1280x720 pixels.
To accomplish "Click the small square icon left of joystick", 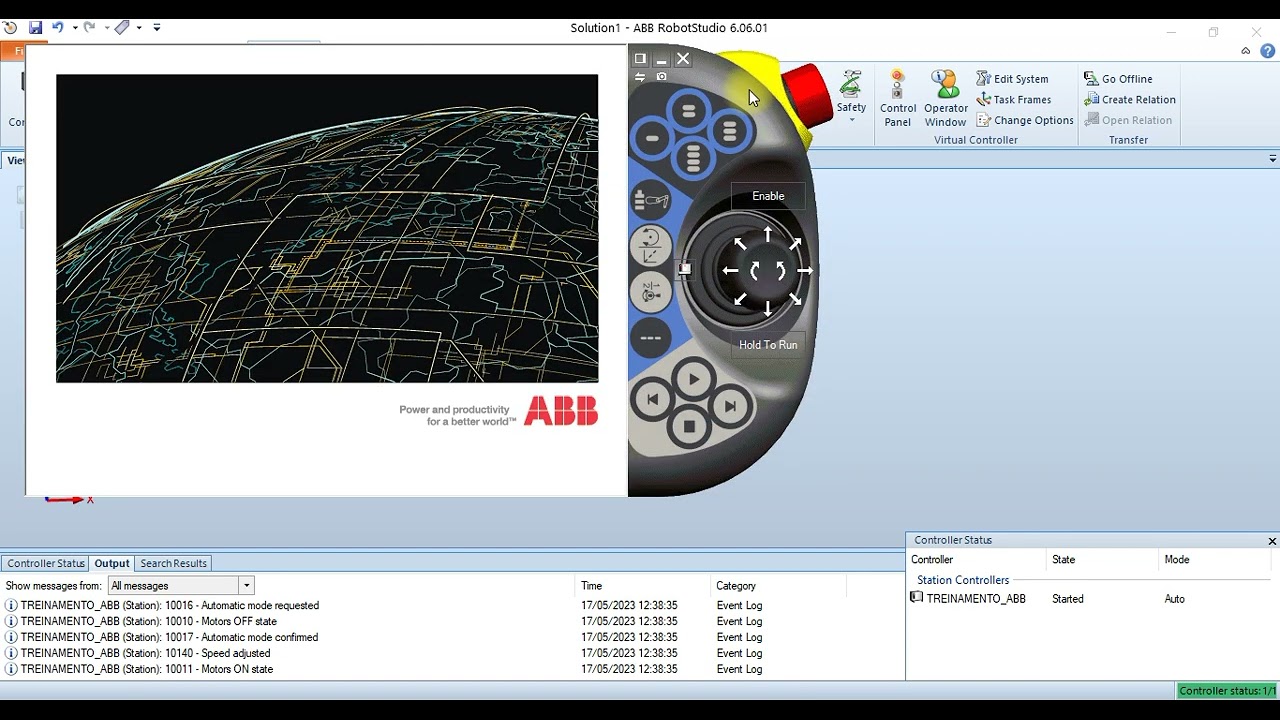I will 685,269.
